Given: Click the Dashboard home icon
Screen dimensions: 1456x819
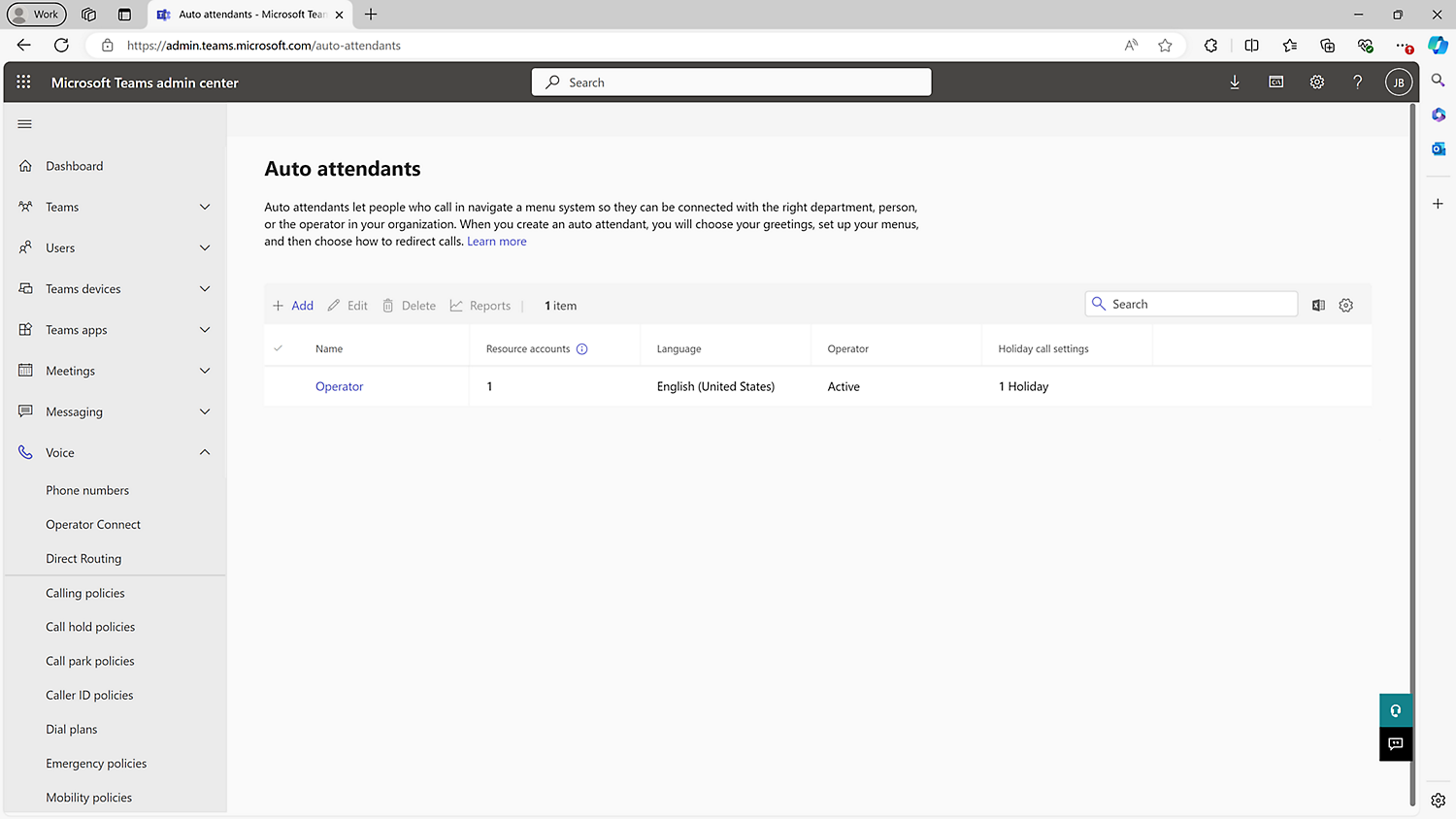Looking at the screenshot, I should click(25, 166).
